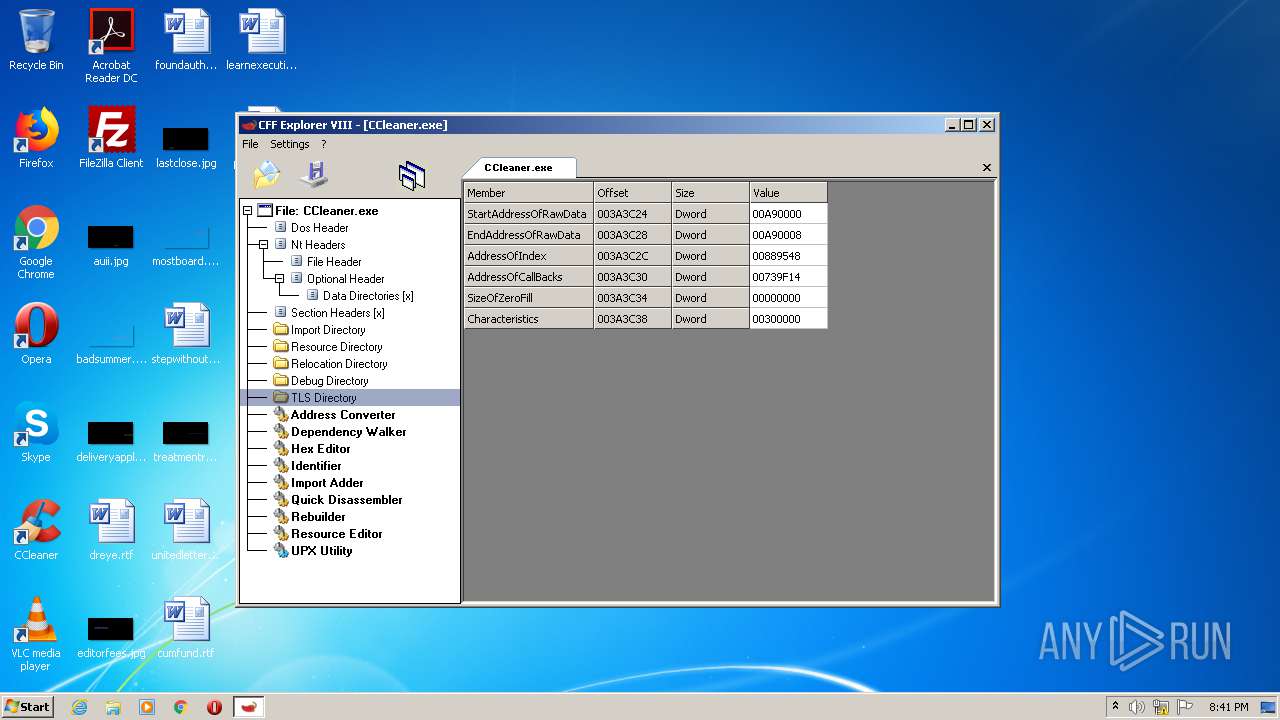Screen dimensions: 1280x720
Task: Edit Characteristics value 00300000
Action: [x=788, y=319]
